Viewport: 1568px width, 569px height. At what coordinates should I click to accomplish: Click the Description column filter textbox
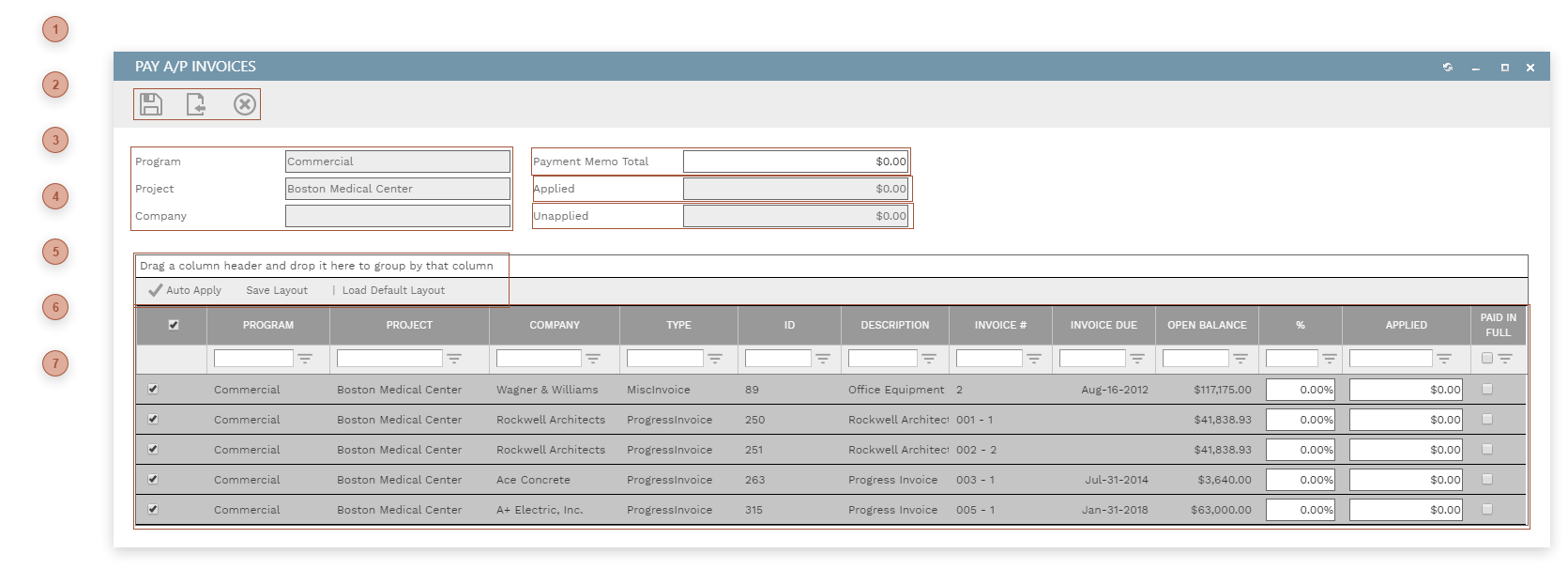point(883,359)
